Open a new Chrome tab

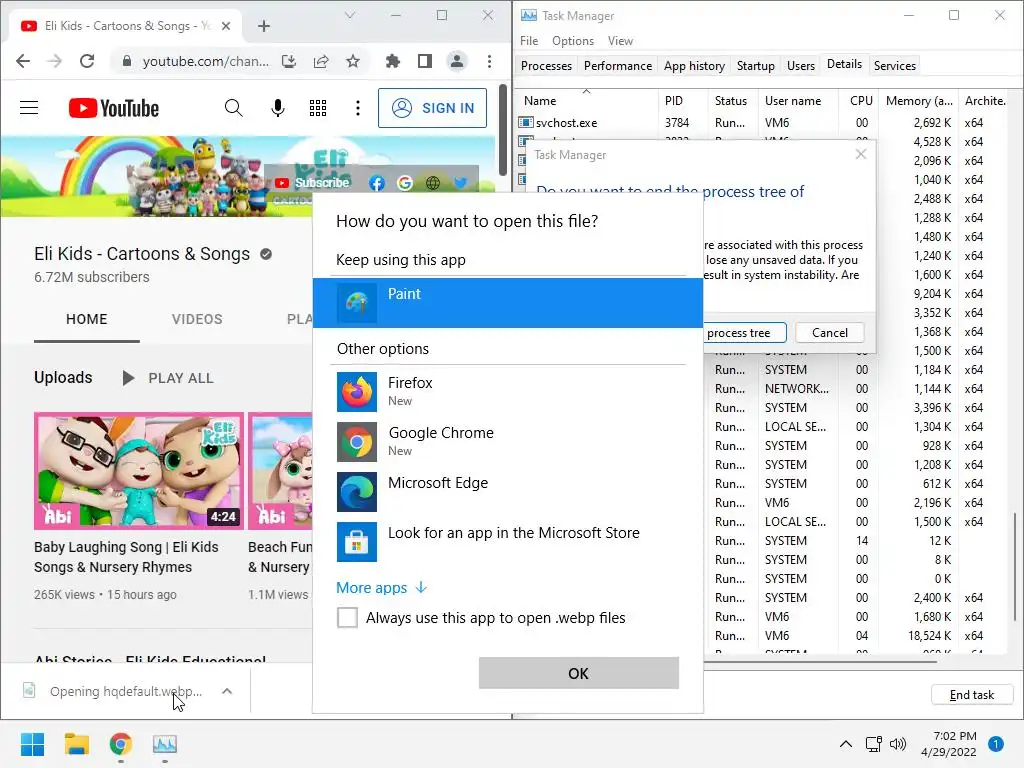tap(264, 26)
